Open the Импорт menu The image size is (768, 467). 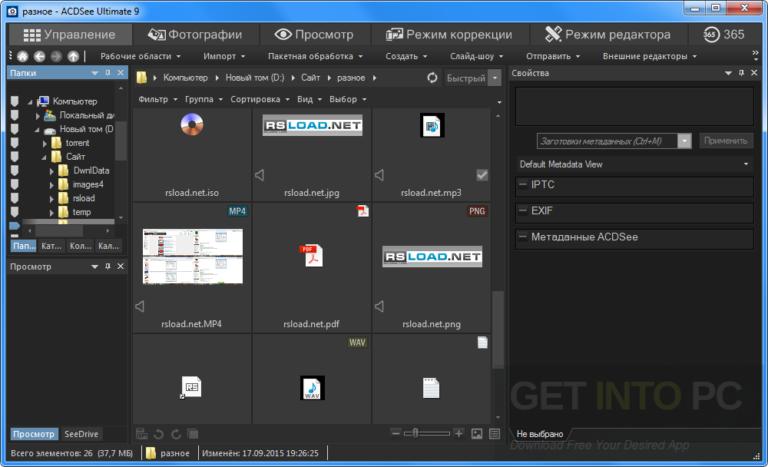pyautogui.click(x=224, y=56)
